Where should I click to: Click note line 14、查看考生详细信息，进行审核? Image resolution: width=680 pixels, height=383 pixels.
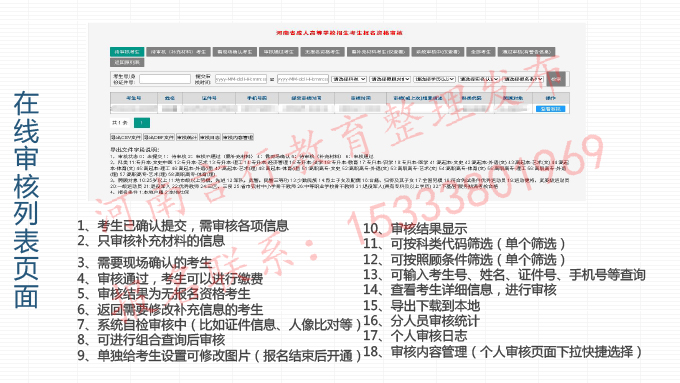tap(460, 290)
